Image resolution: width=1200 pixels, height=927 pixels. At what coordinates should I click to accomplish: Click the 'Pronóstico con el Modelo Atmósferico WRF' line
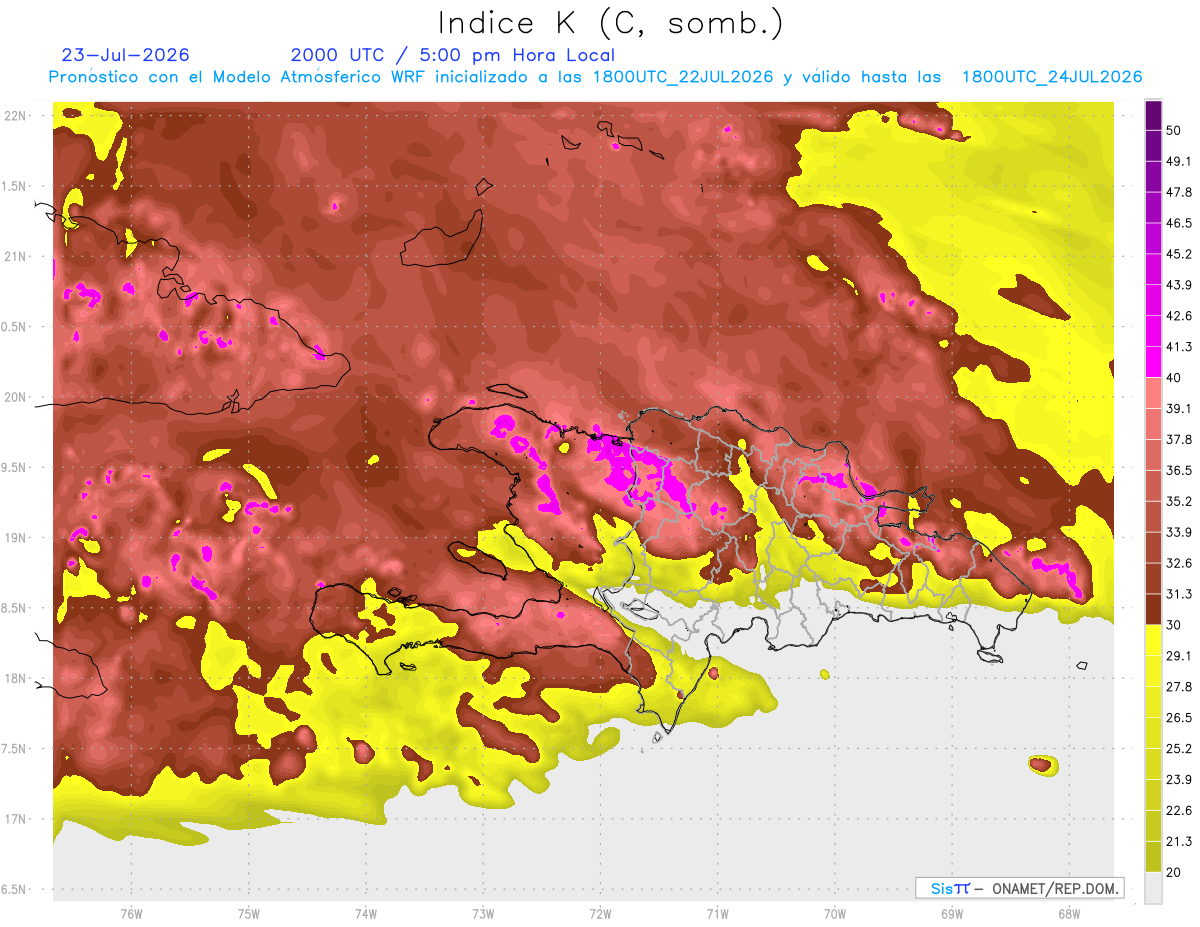coord(595,77)
